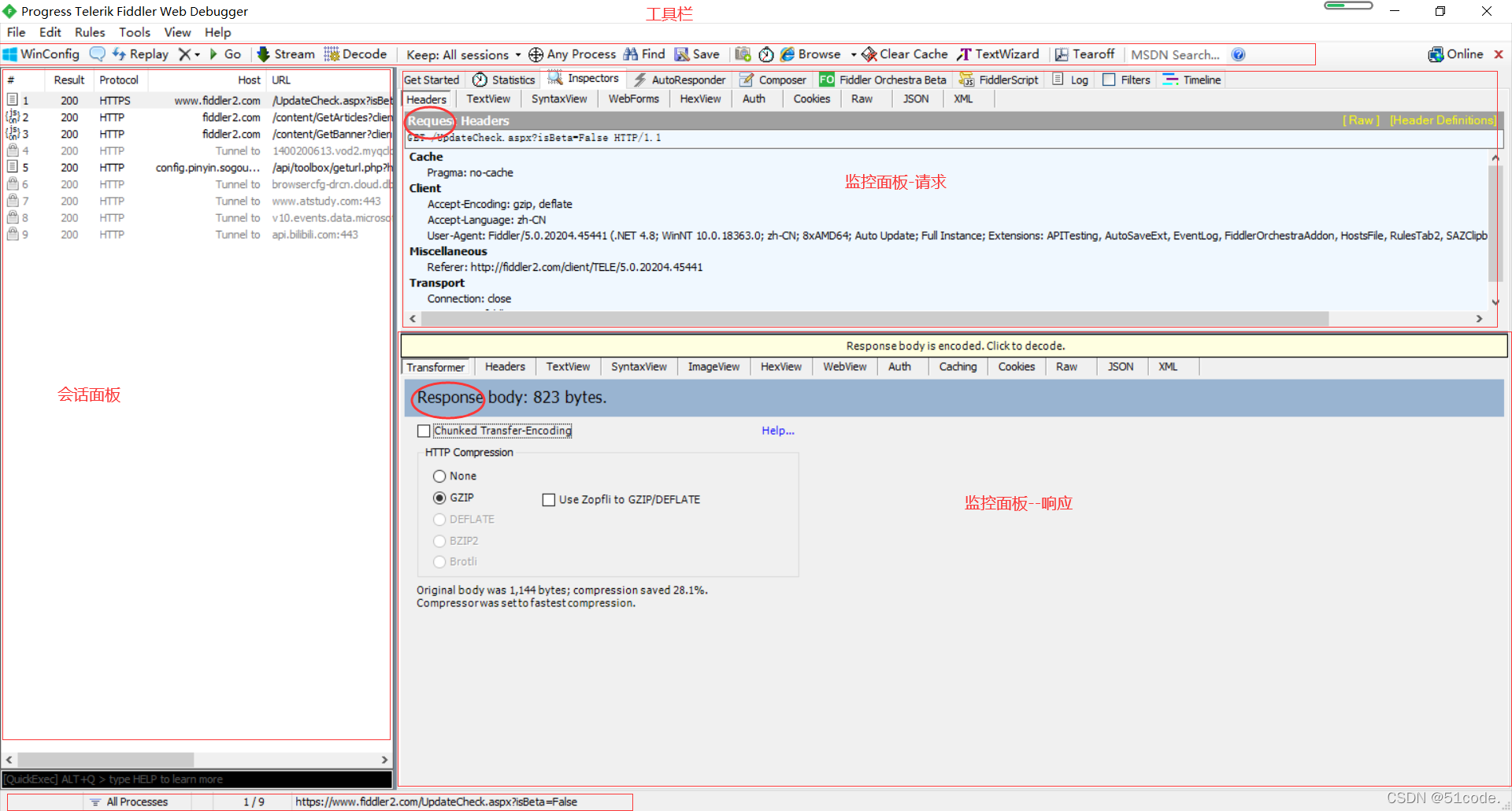Viewport: 1512px width, 811px height.
Task: Open the Composer tab
Action: [x=773, y=80]
